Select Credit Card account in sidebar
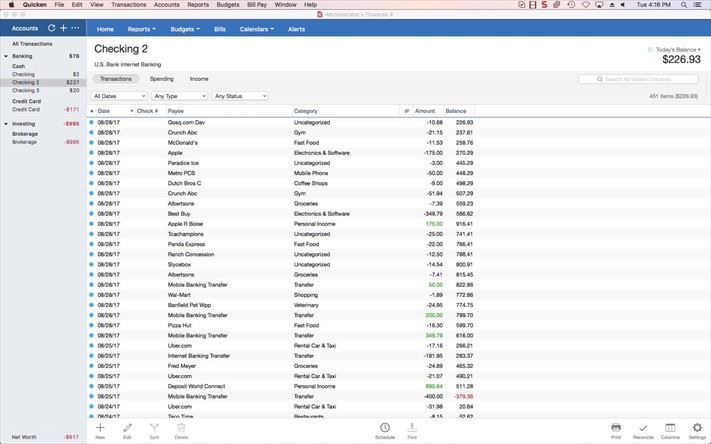711x444 pixels. (x=26, y=109)
